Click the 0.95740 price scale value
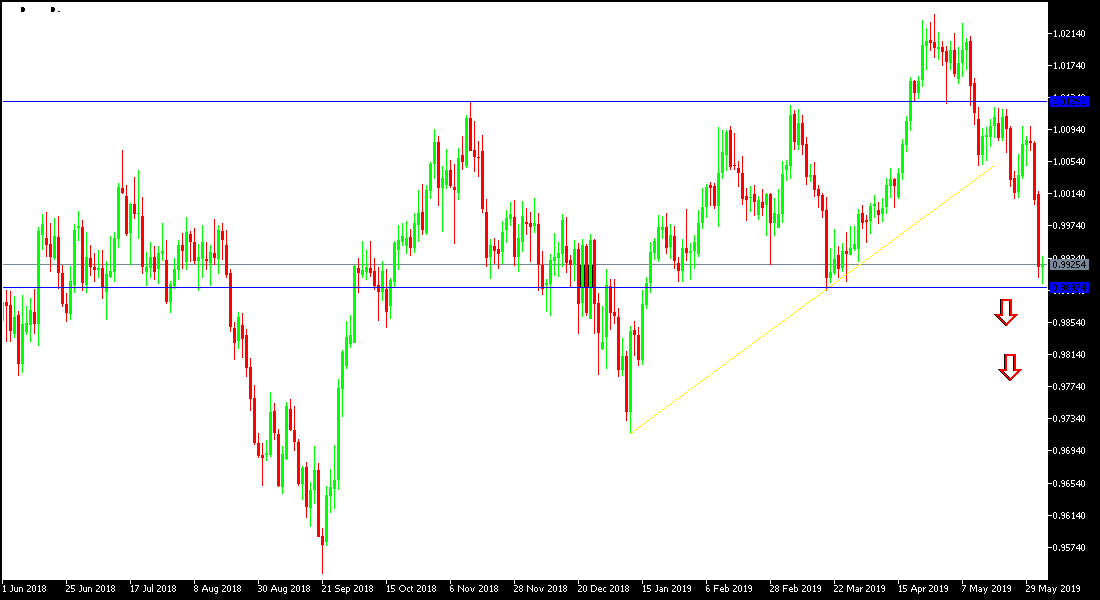The height and width of the screenshot is (600, 1100). click(x=1070, y=547)
